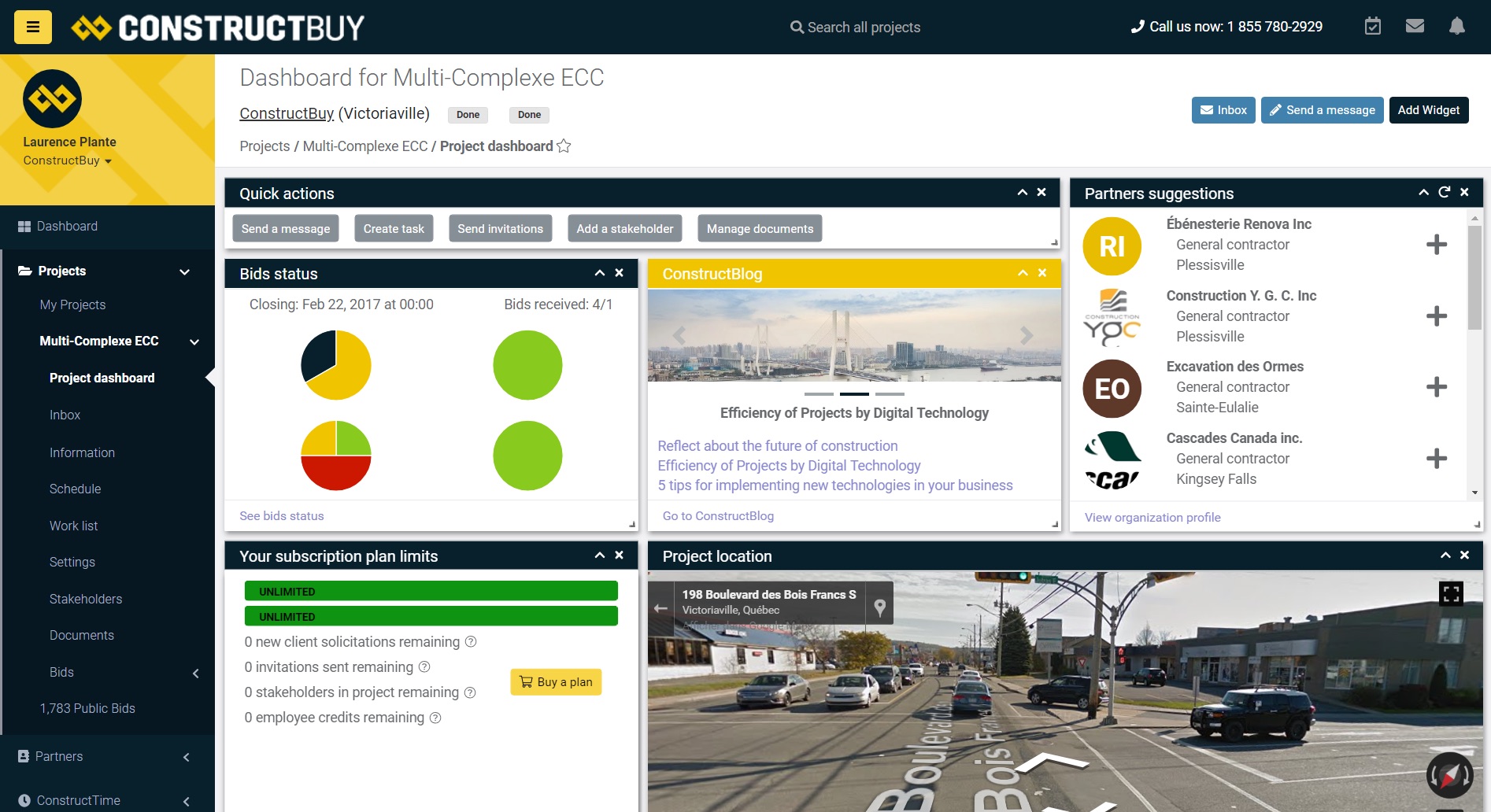Click Add Widget button
The height and width of the screenshot is (812, 1491).
pyautogui.click(x=1429, y=110)
